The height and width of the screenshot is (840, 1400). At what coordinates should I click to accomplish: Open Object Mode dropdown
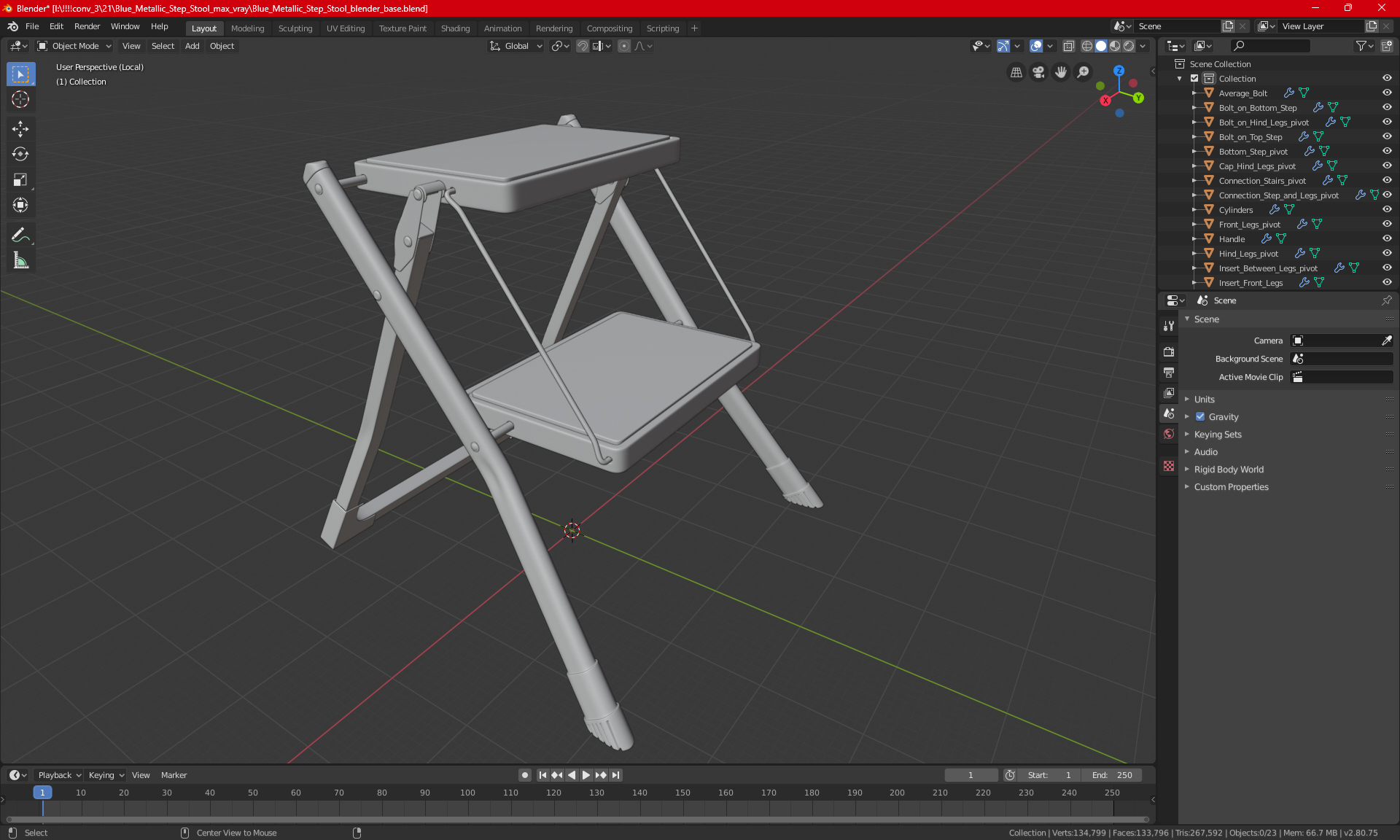74,46
